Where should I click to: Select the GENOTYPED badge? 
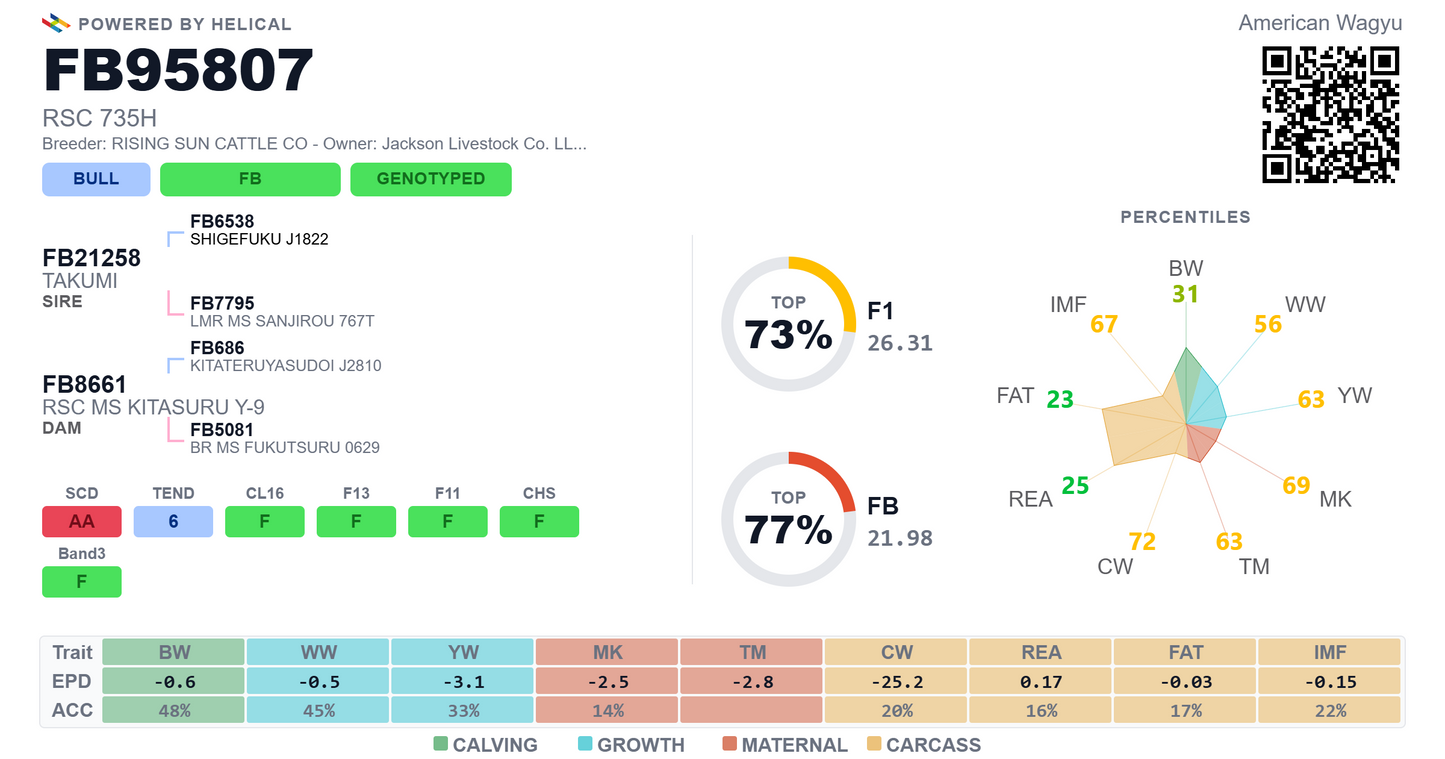[x=431, y=179]
